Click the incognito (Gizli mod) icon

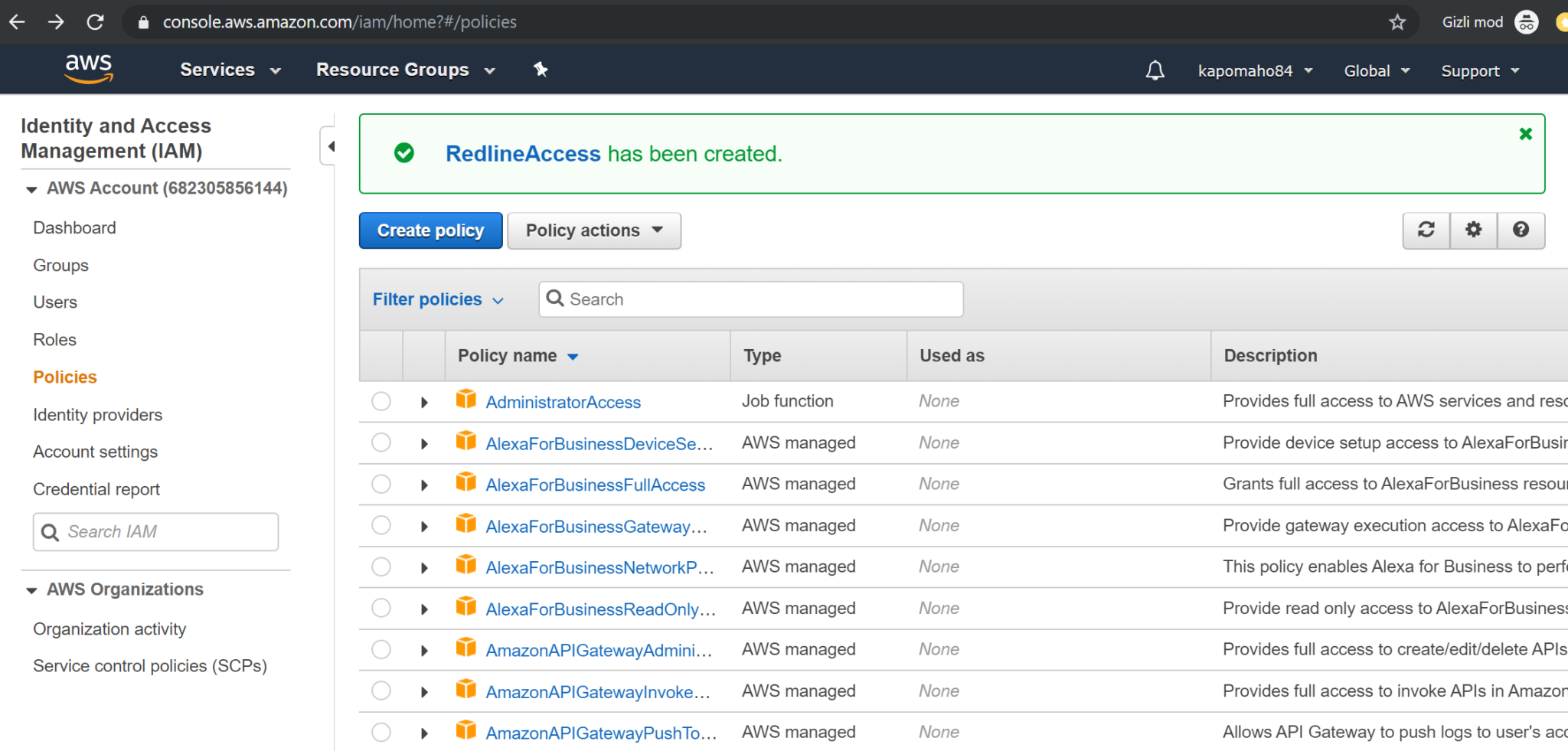(1526, 22)
